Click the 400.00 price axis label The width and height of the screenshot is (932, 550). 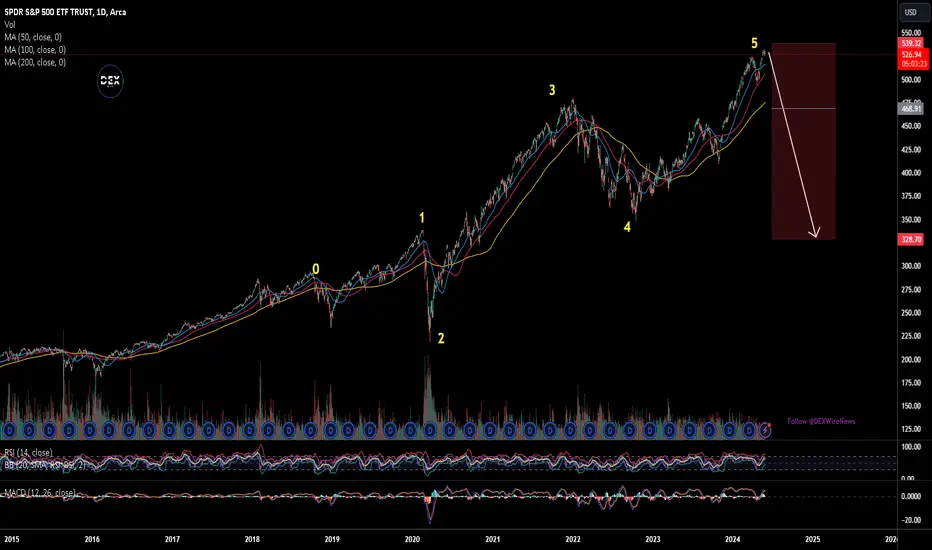pos(911,173)
